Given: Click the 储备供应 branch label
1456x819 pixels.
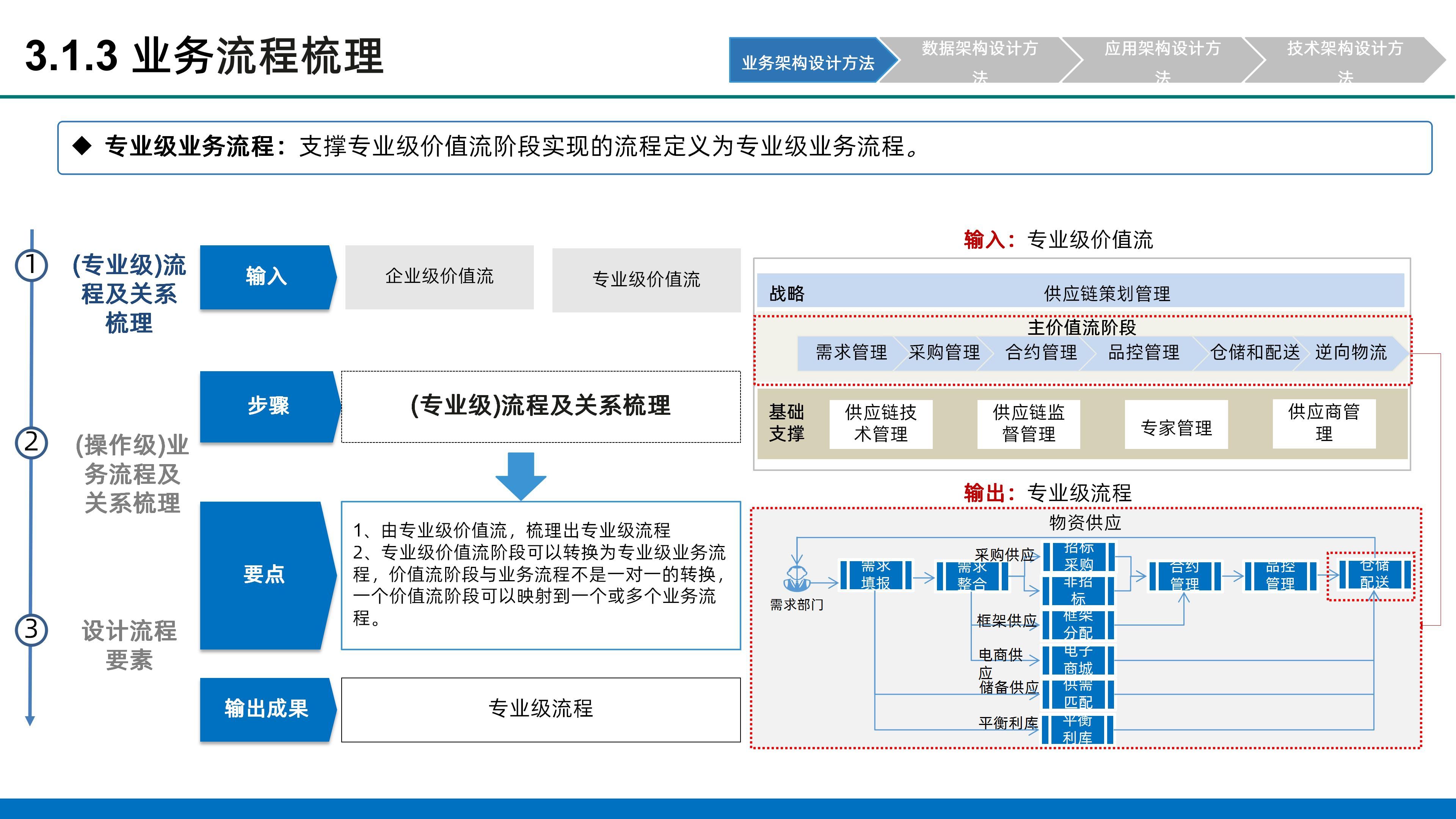Looking at the screenshot, I should click(1009, 688).
